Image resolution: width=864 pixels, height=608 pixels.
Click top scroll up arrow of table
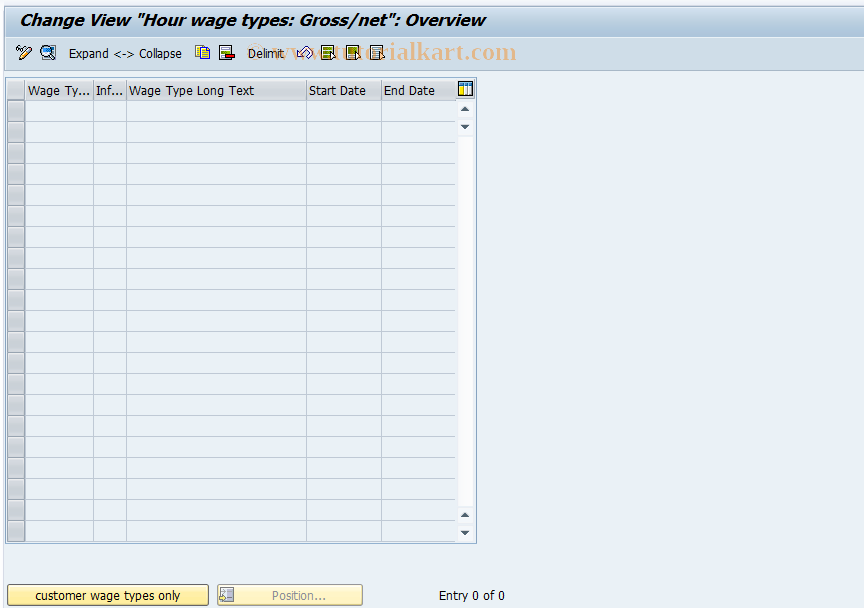pos(465,109)
